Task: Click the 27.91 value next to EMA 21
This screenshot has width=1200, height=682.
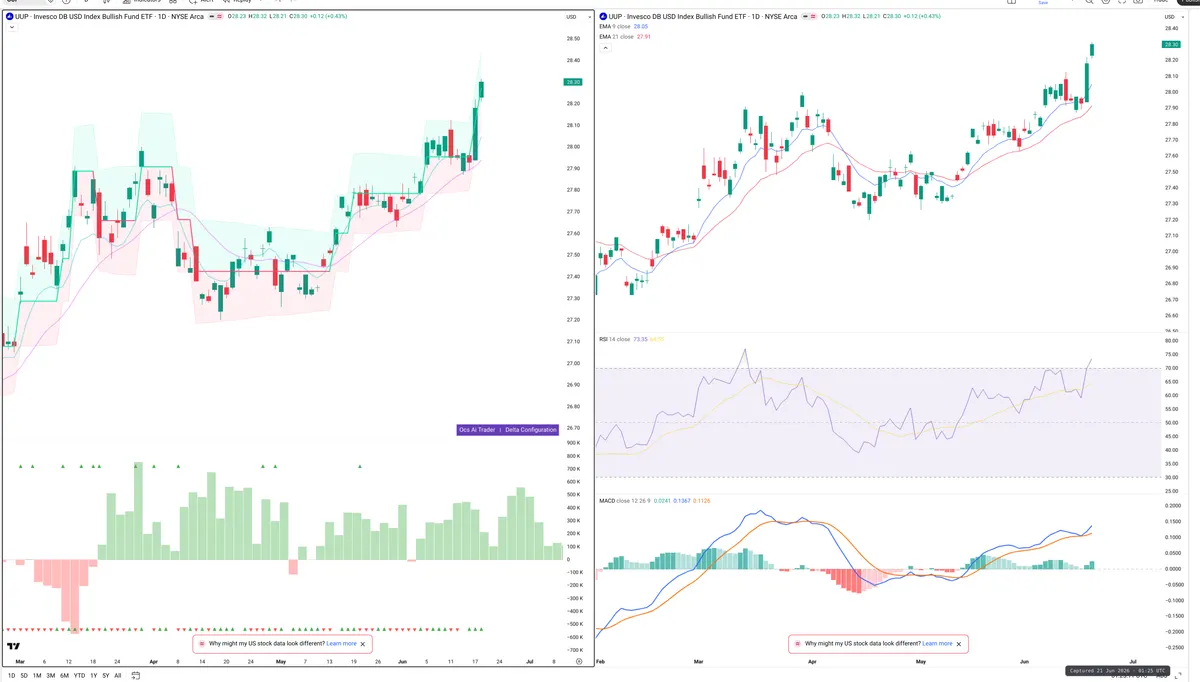Action: coord(644,36)
